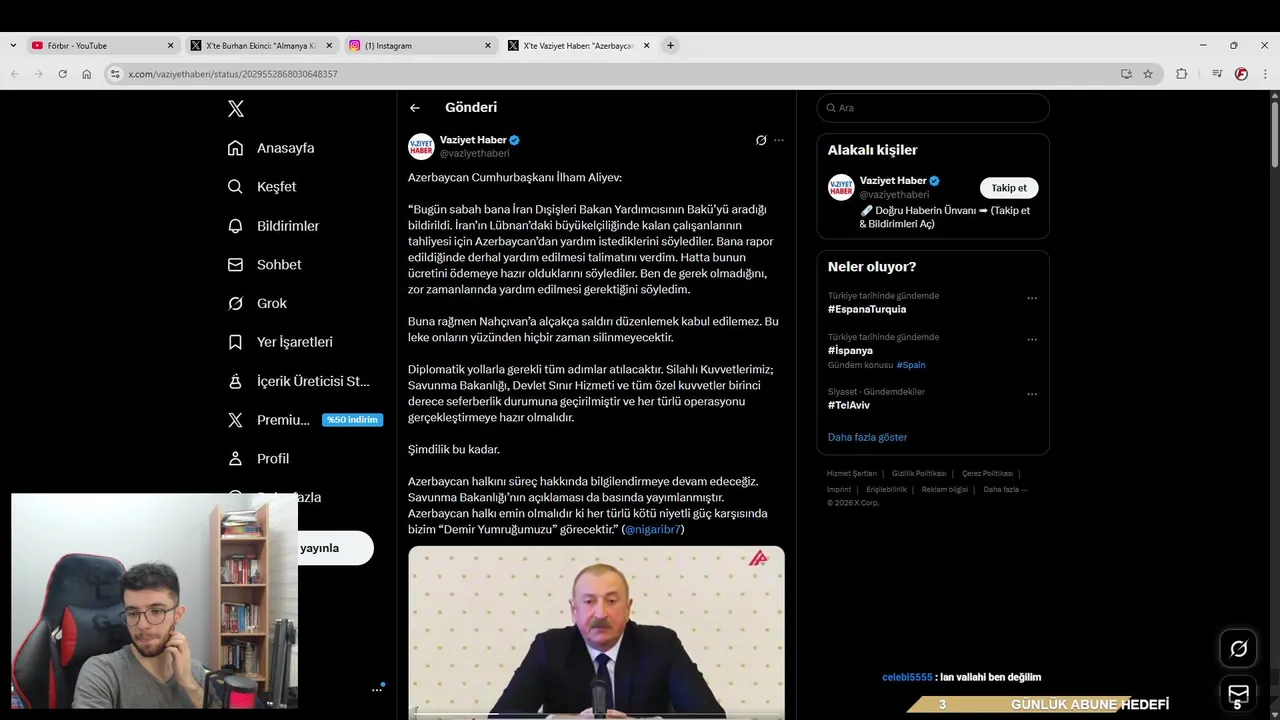1280x720 pixels.
Task: Click the %50 indirim badge
Action: (x=352, y=420)
